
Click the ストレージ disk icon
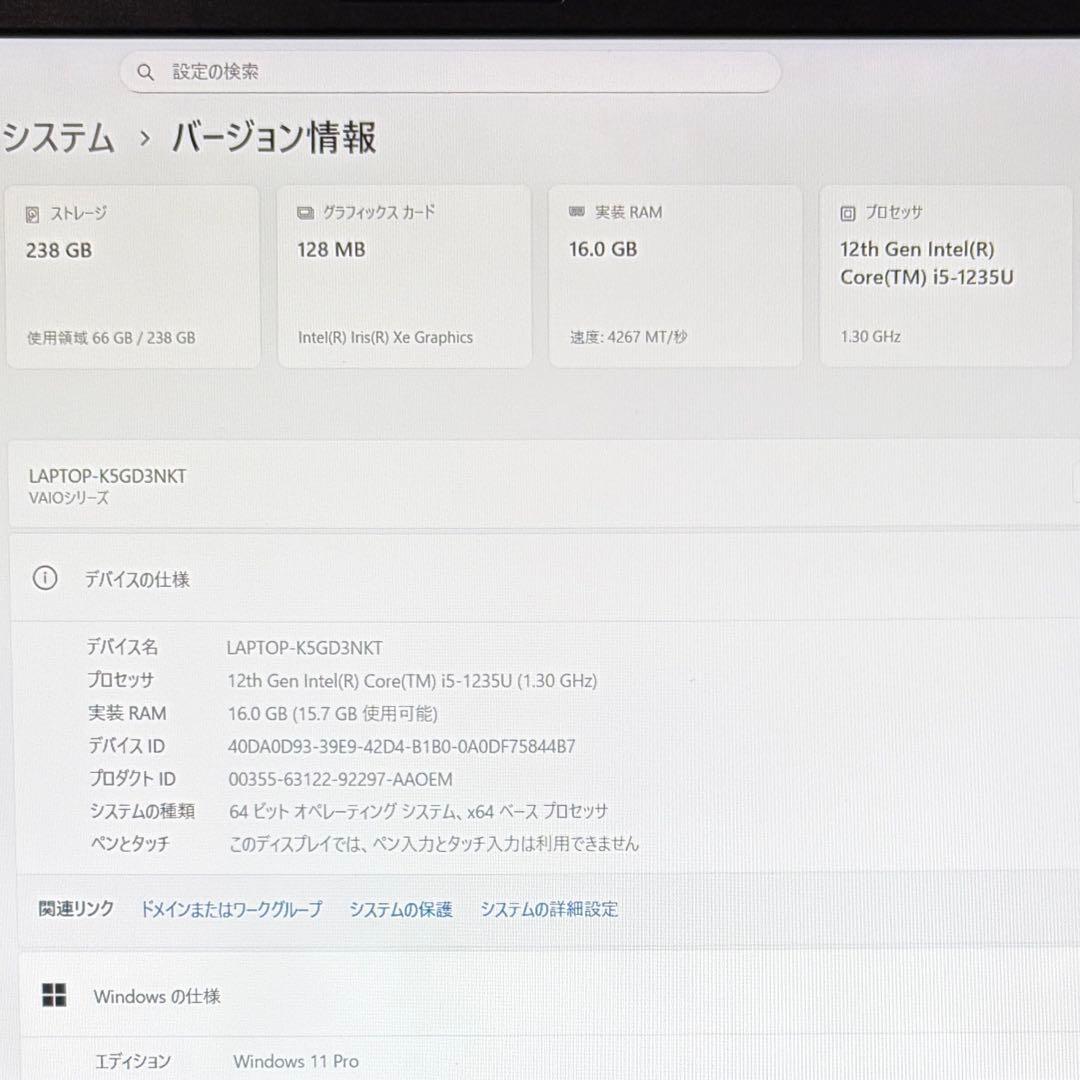[x=32, y=214]
